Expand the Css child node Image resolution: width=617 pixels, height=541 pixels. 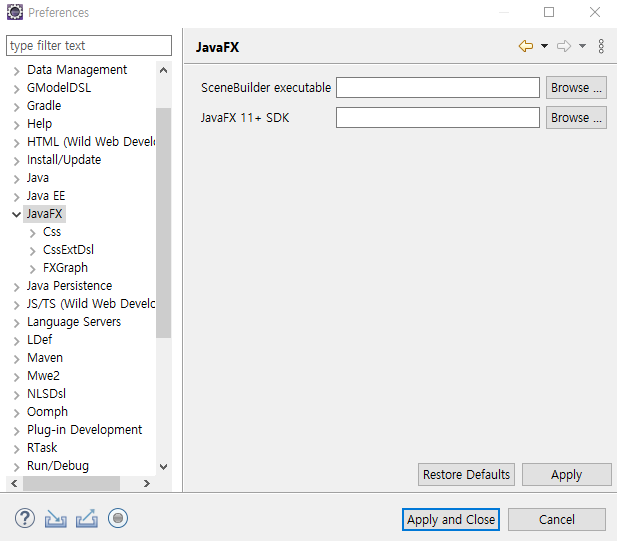(32, 233)
